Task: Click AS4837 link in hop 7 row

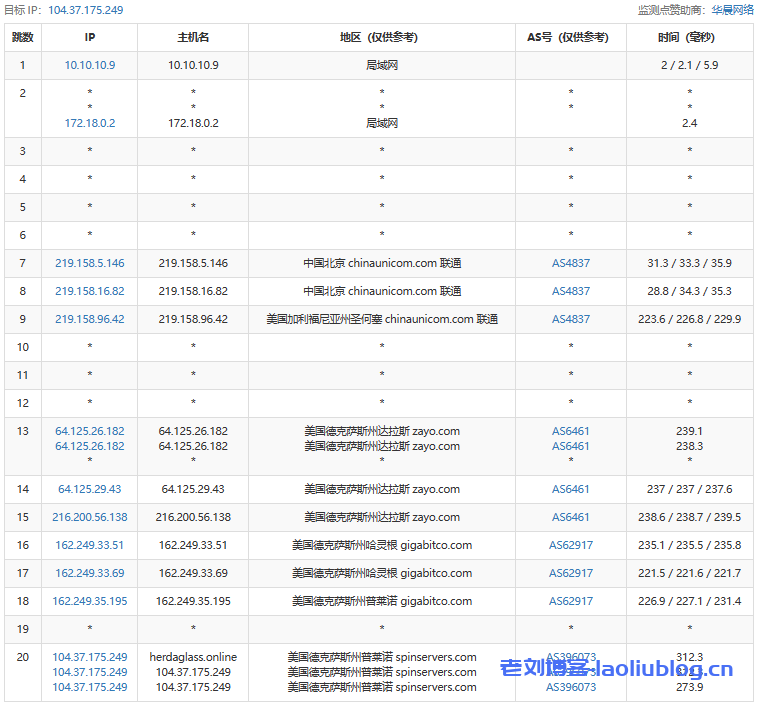Action: pyautogui.click(x=571, y=263)
